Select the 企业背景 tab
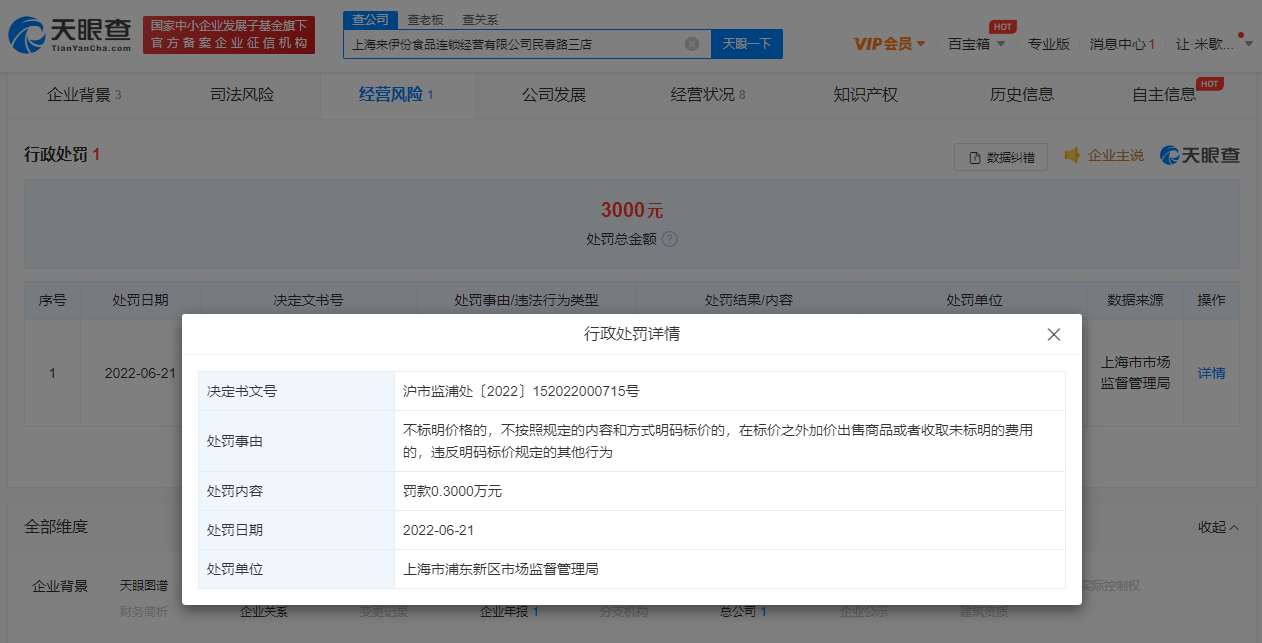Image resolution: width=1262 pixels, height=643 pixels. [x=84, y=95]
